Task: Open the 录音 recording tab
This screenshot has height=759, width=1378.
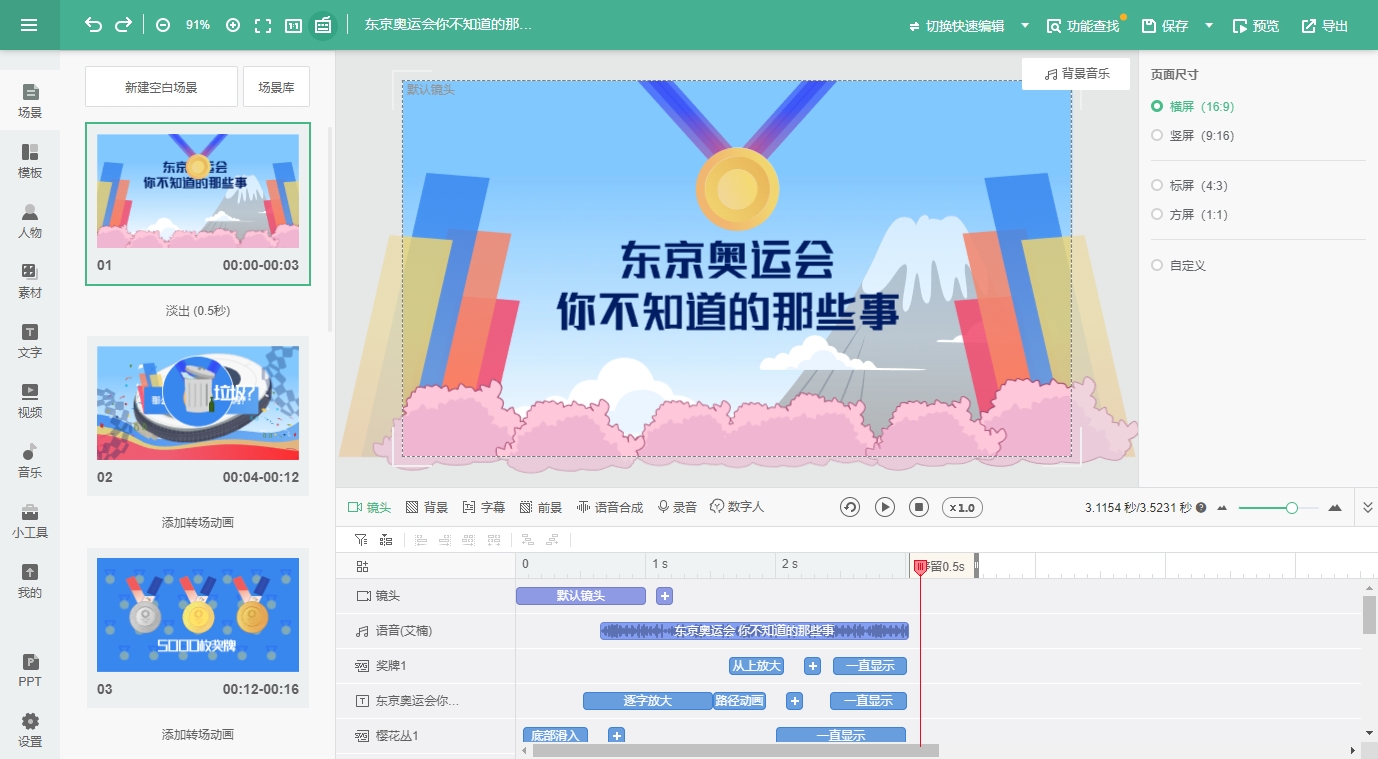Action: pyautogui.click(x=677, y=507)
